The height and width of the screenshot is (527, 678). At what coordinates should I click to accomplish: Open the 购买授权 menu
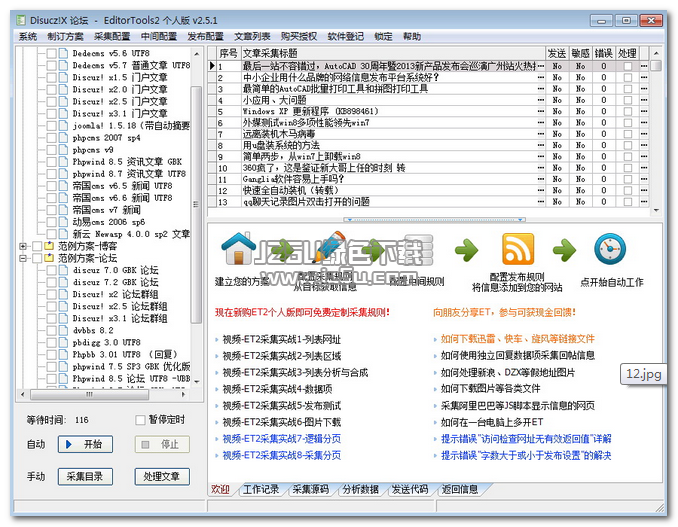[x=299, y=36]
